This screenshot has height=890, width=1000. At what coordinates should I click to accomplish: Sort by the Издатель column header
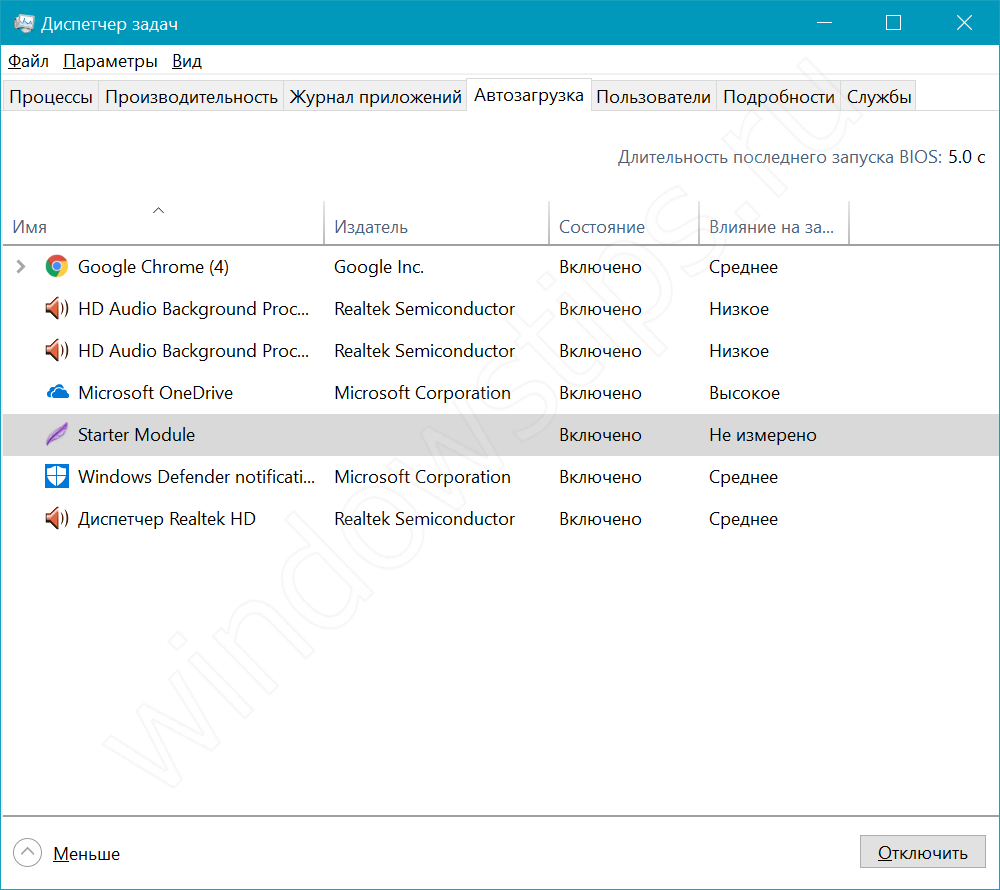click(371, 227)
